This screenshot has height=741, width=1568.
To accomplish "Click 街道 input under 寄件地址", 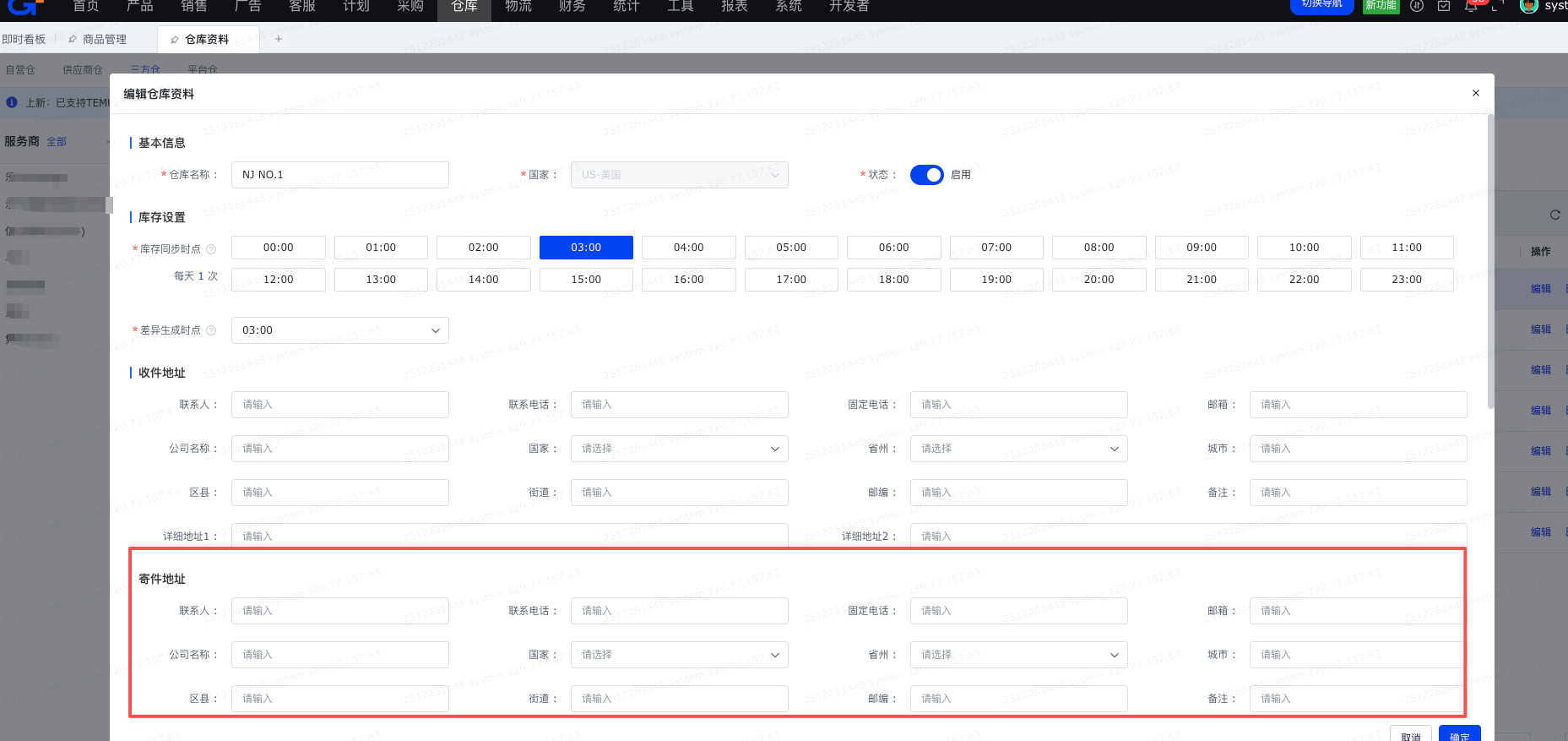I will (680, 699).
